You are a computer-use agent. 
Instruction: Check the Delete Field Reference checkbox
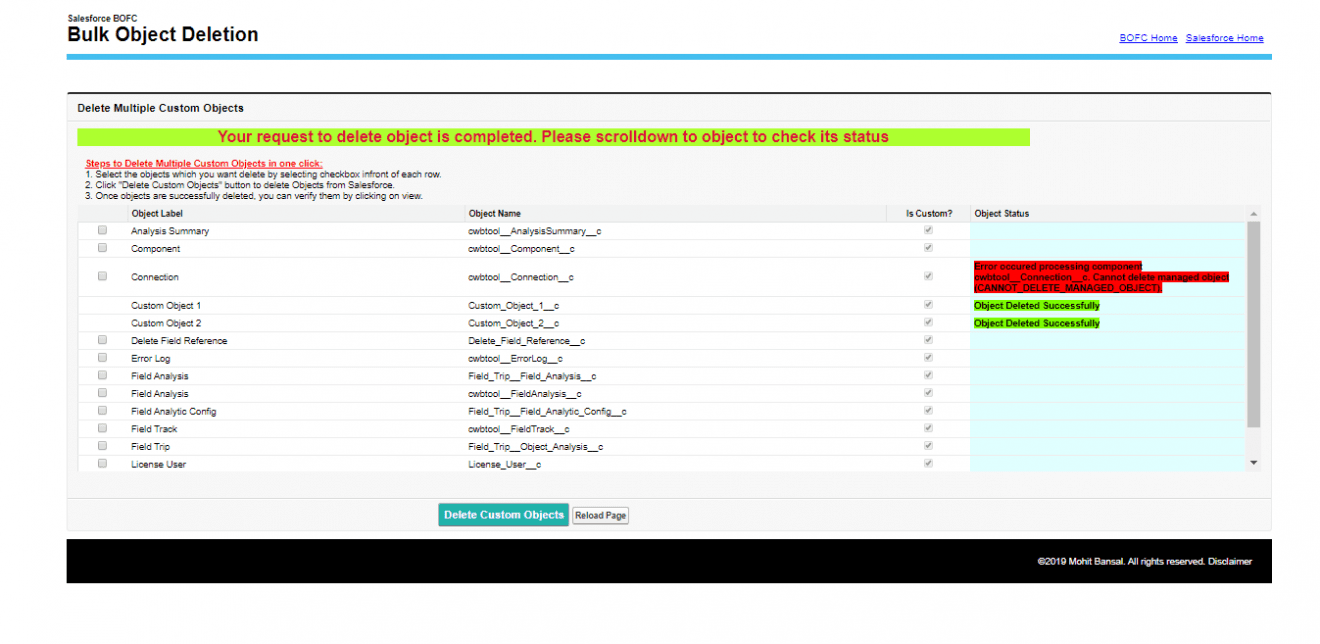tap(101, 340)
